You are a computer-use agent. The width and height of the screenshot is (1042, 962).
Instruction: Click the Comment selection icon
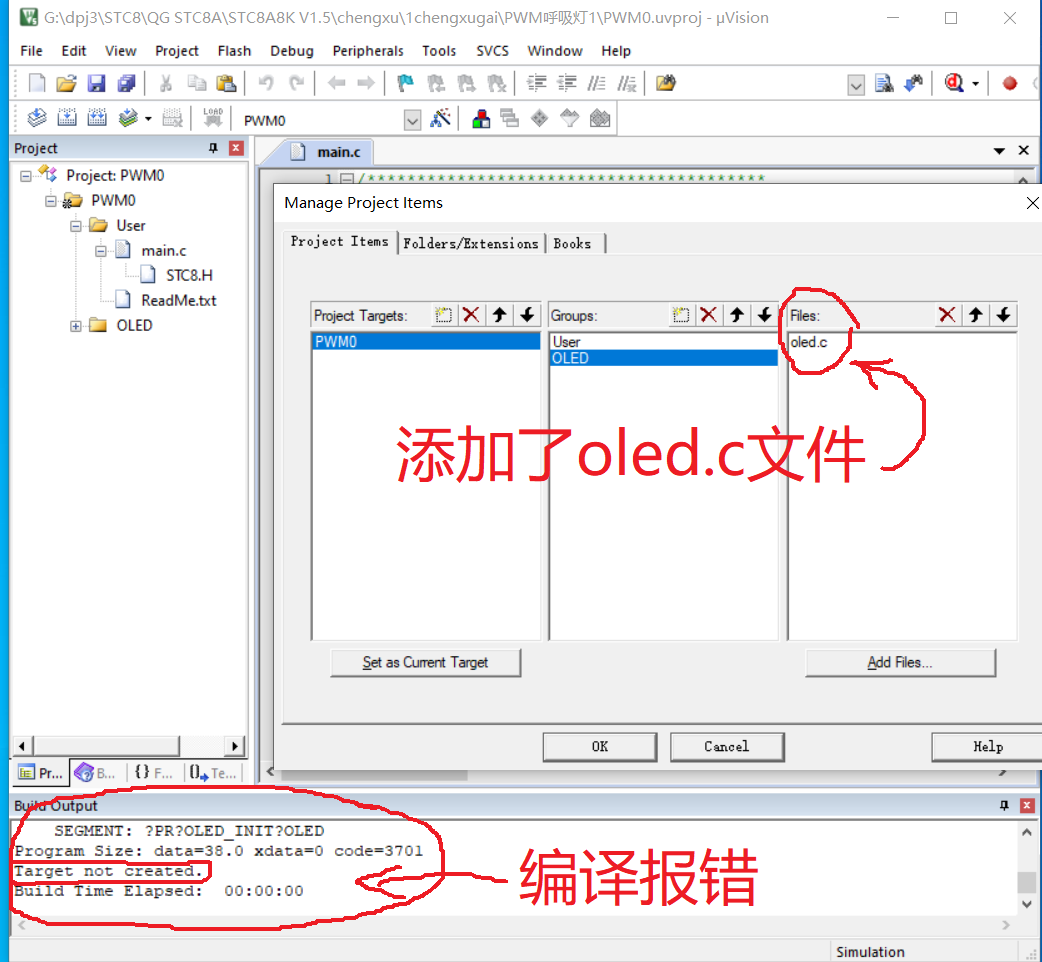click(596, 83)
